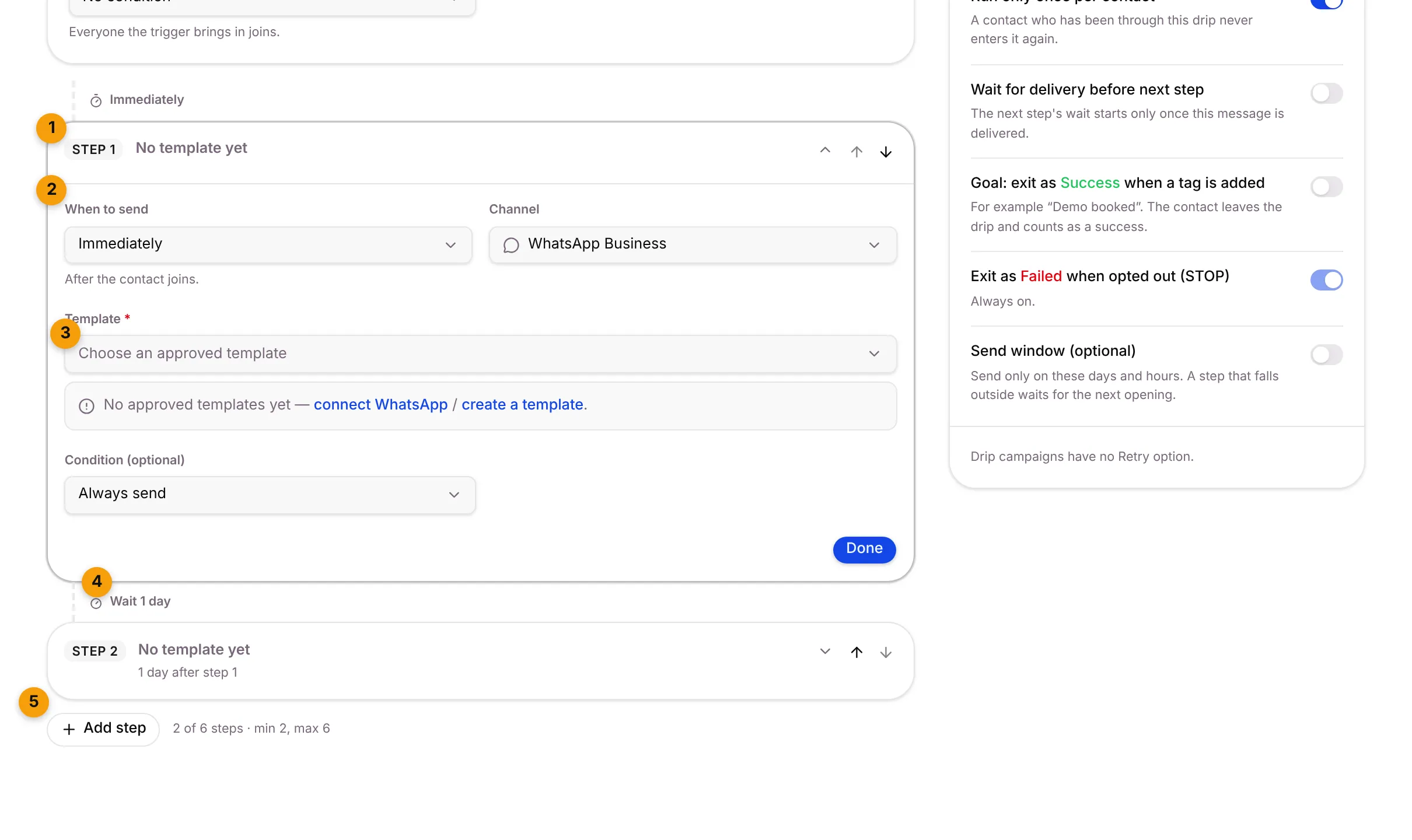Click the red 'Failed' word
The height and width of the screenshot is (840, 1412).
(x=1041, y=276)
